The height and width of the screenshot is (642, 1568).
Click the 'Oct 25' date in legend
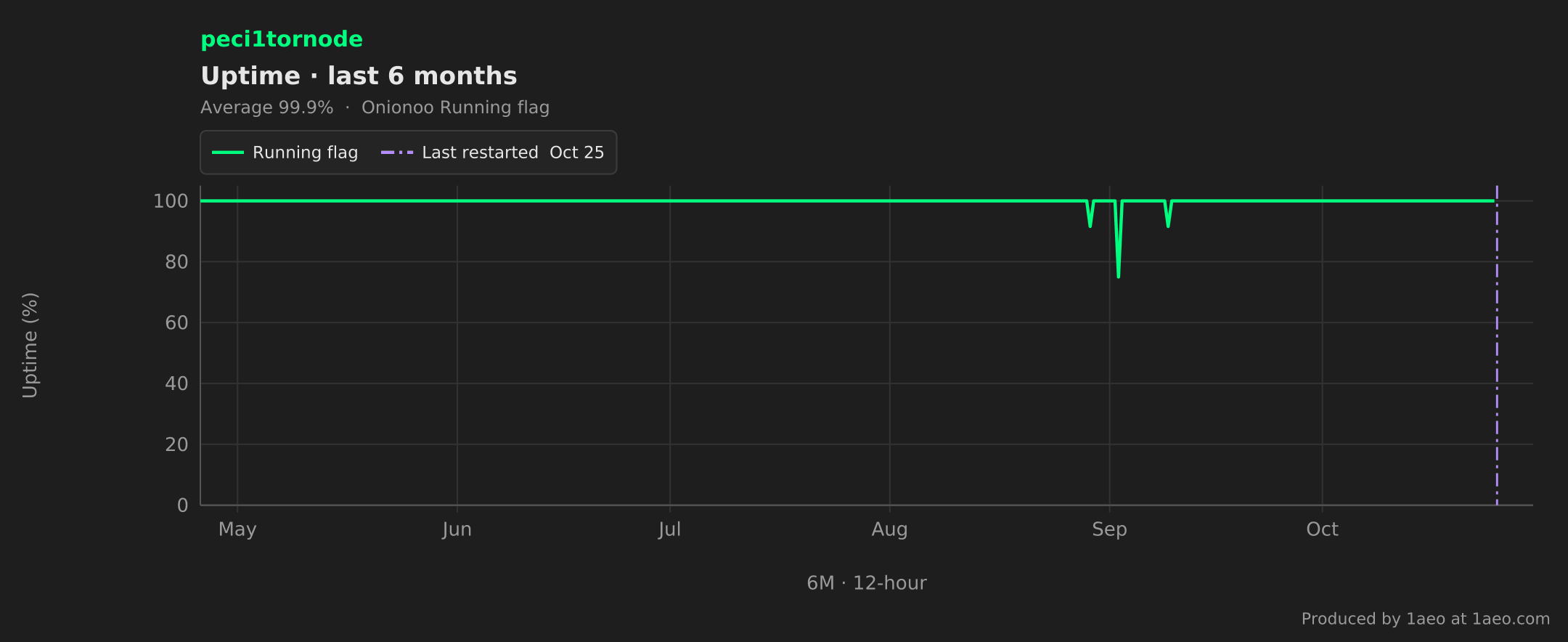tap(576, 153)
